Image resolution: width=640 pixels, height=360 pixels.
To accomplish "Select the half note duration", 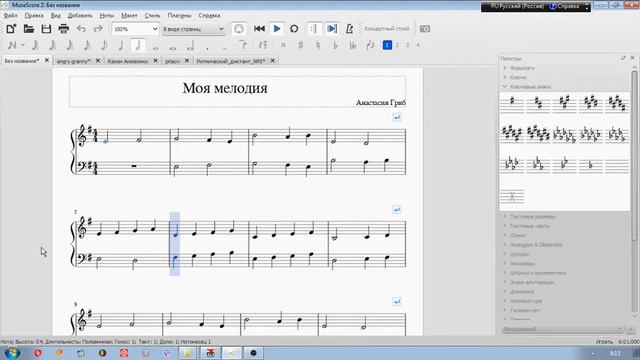I will (138, 45).
